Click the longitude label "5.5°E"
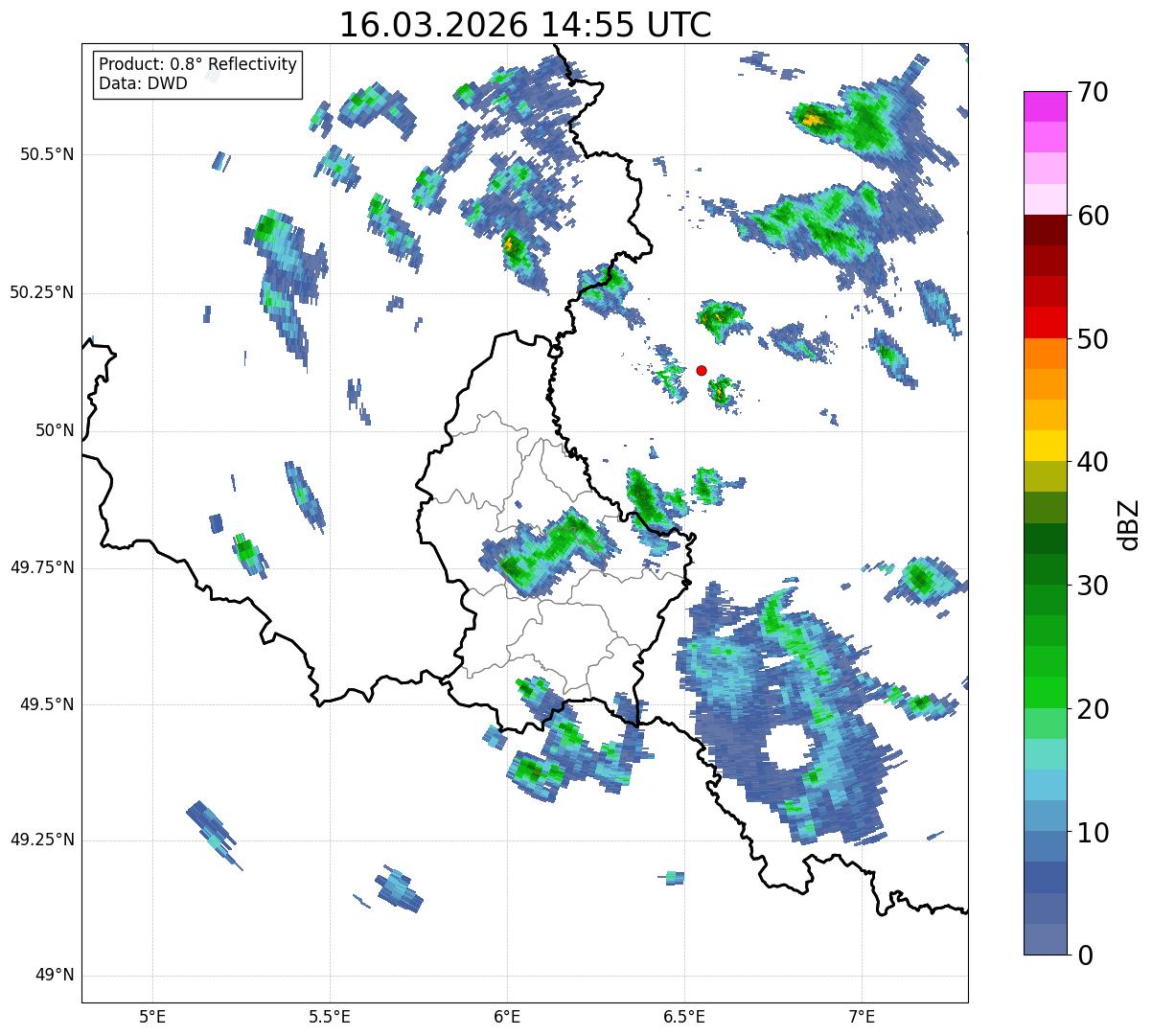The width and height of the screenshot is (1152, 1036). tap(330, 1016)
